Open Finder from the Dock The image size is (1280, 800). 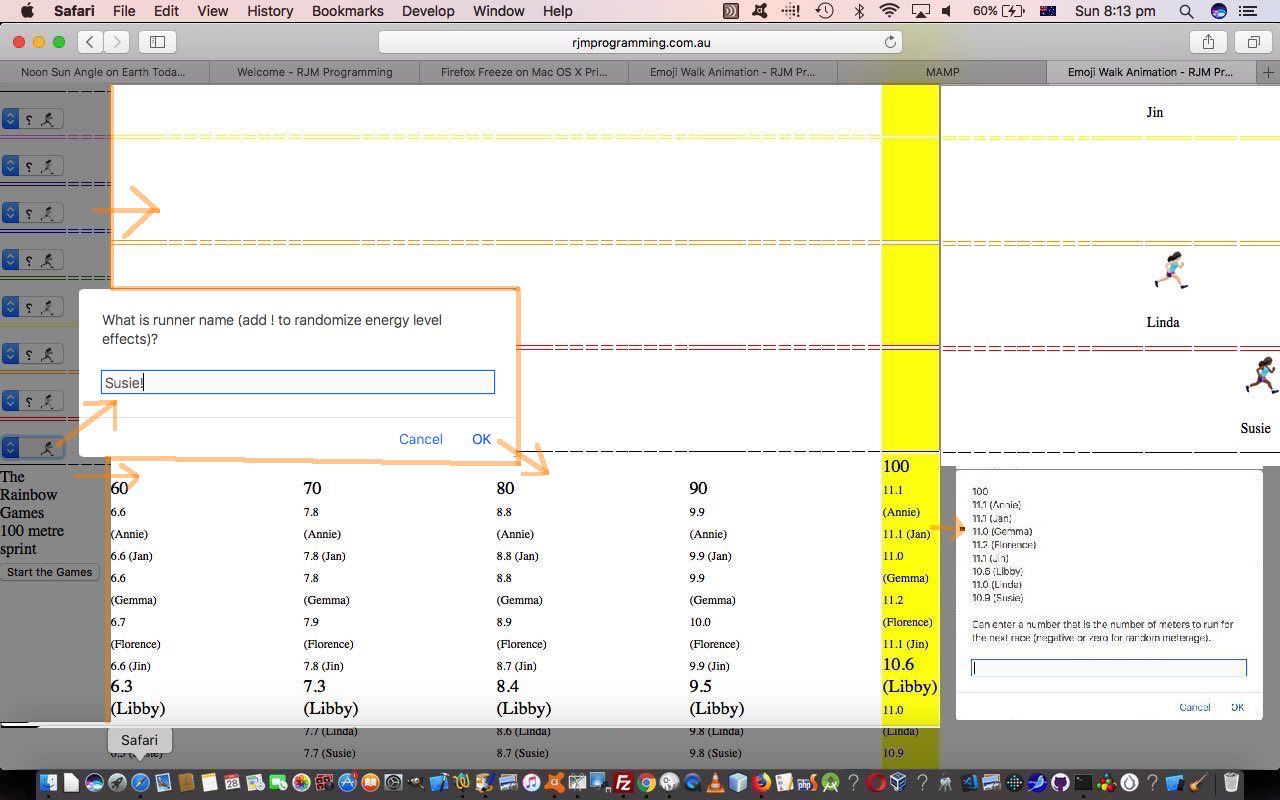(47, 783)
